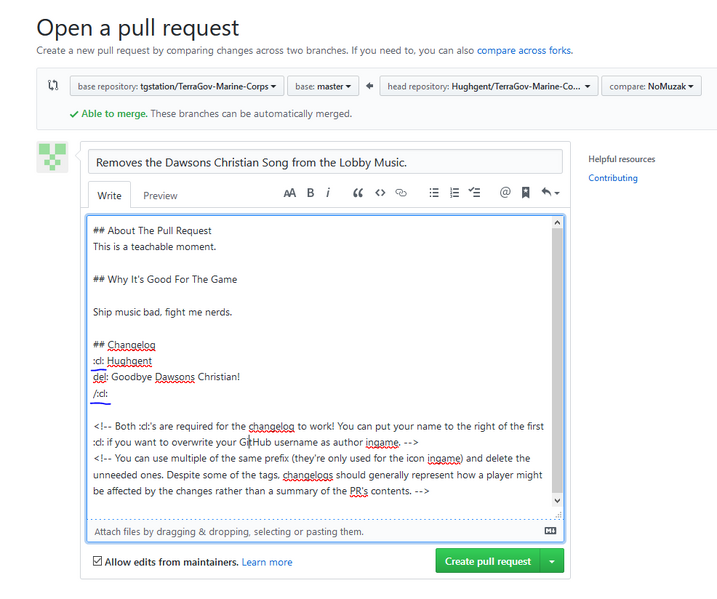Click '## About The Pull Request' line
The height and width of the screenshot is (599, 717).
tap(152, 230)
